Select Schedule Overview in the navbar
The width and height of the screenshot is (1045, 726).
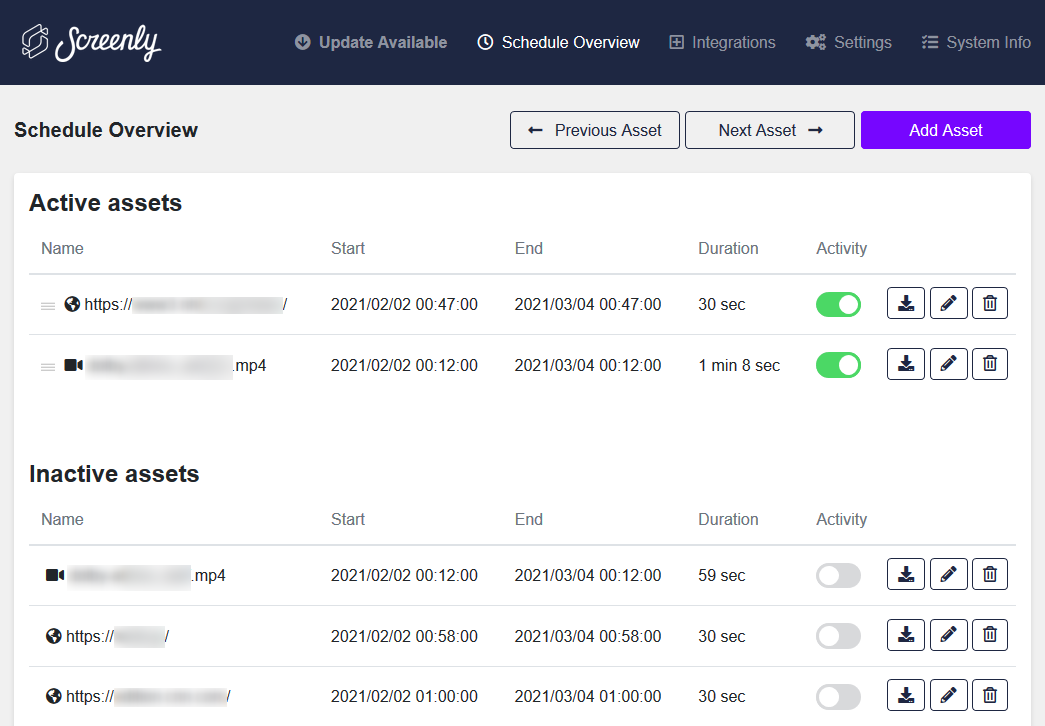(x=558, y=42)
